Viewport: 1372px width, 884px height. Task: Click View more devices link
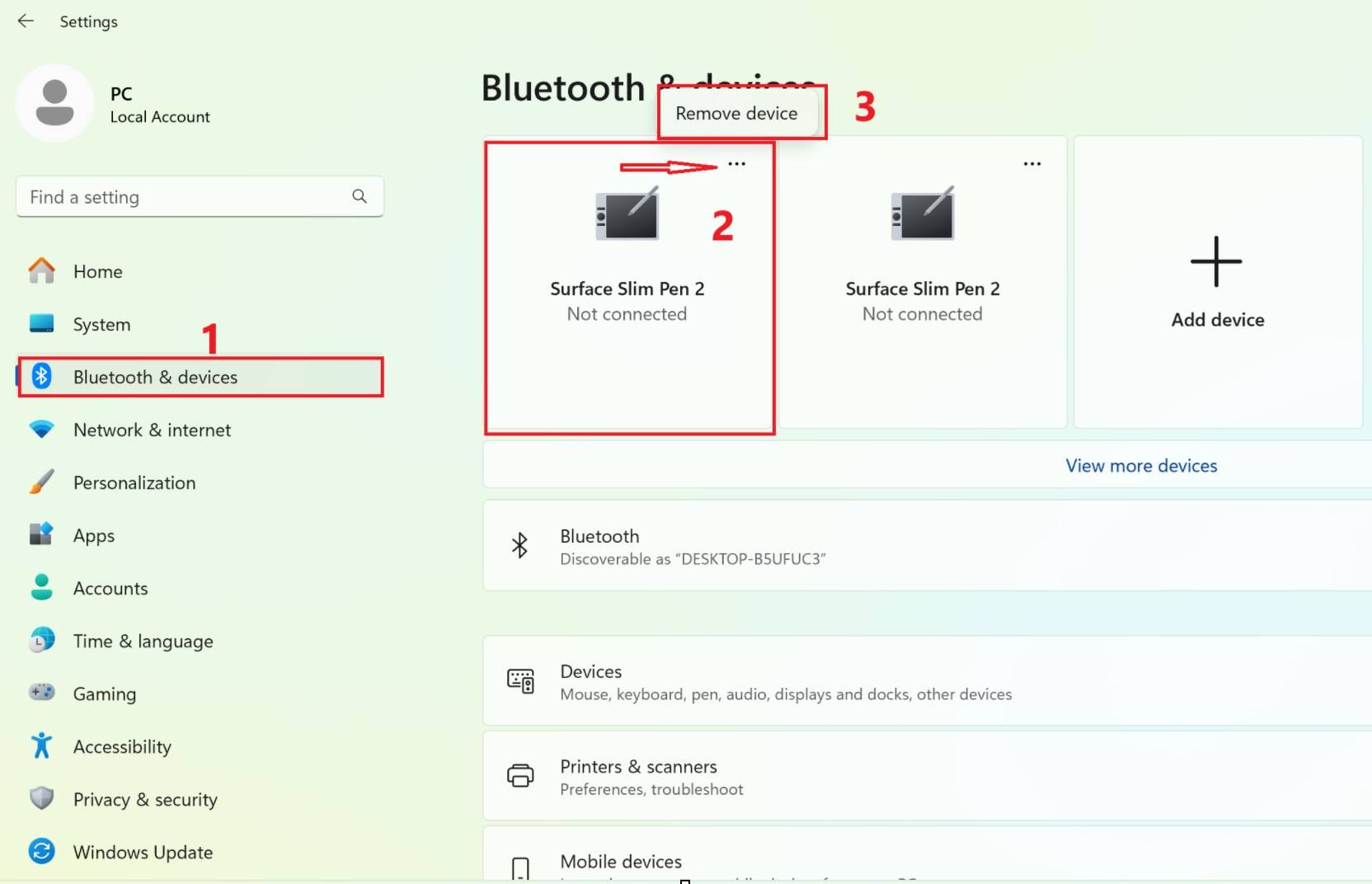point(1141,466)
